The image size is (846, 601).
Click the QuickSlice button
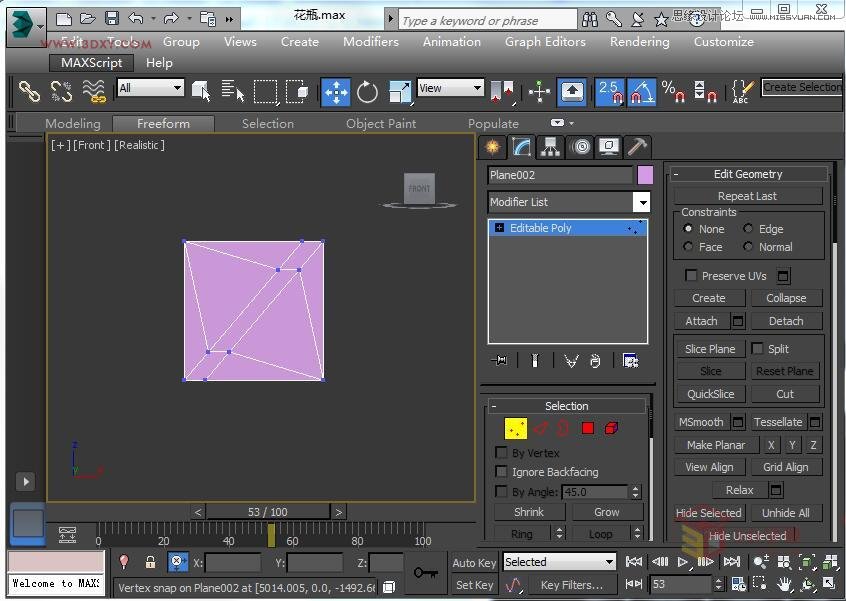(710, 394)
